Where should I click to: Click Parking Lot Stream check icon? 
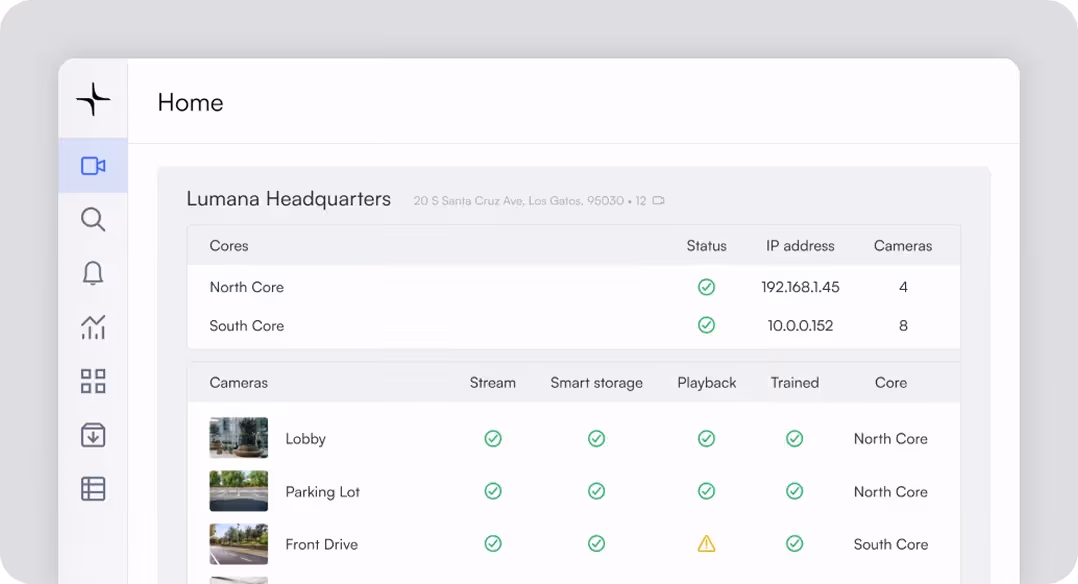pyautogui.click(x=493, y=490)
